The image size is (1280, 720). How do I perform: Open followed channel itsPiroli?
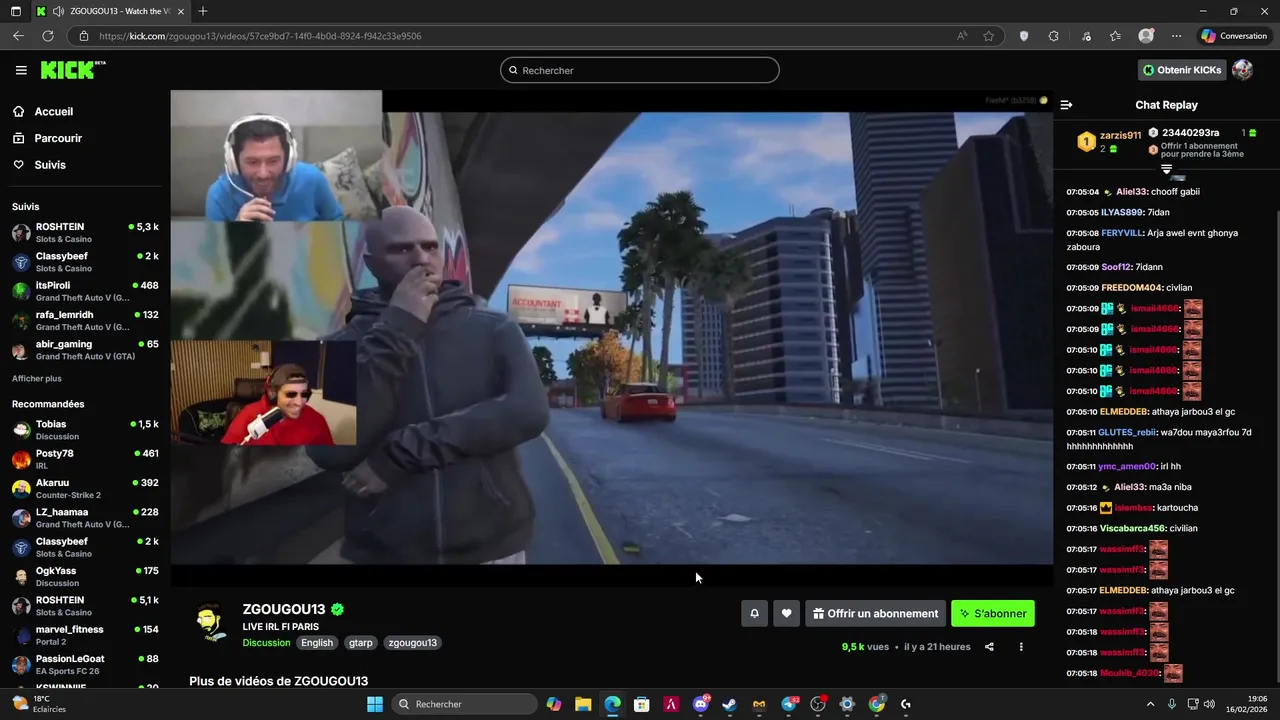[85, 291]
